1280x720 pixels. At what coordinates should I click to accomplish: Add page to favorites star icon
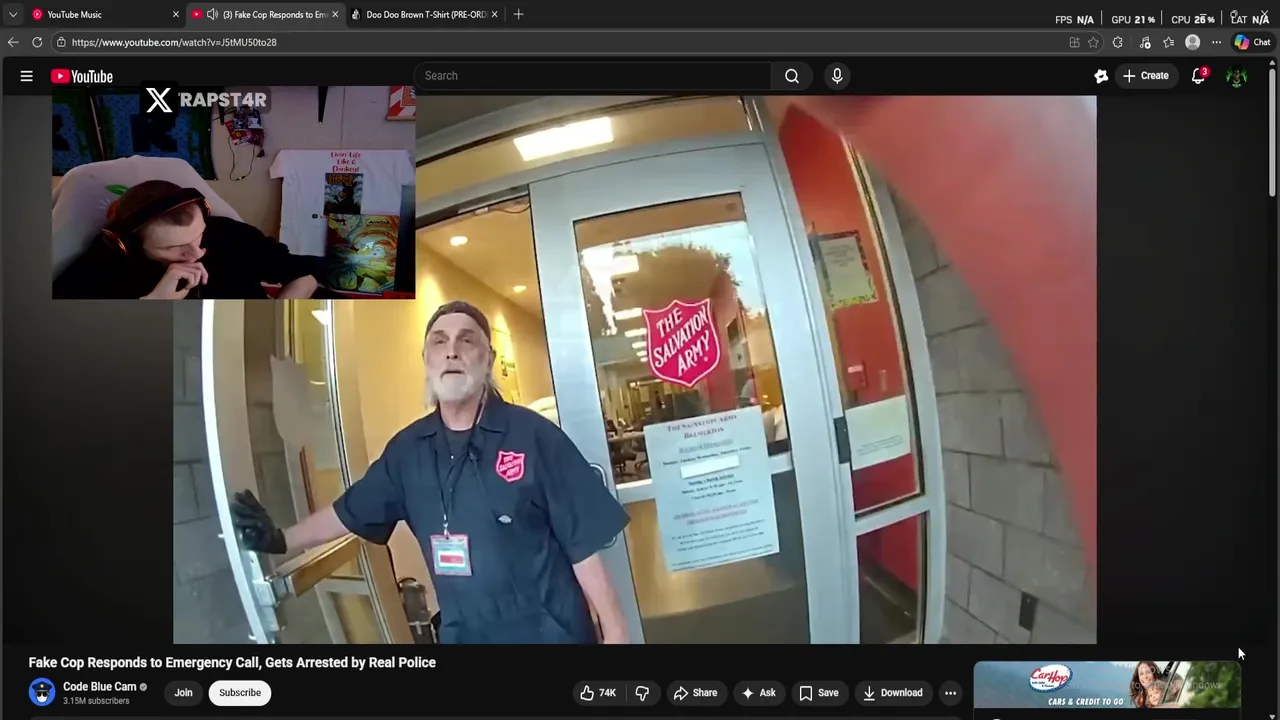tap(1094, 42)
